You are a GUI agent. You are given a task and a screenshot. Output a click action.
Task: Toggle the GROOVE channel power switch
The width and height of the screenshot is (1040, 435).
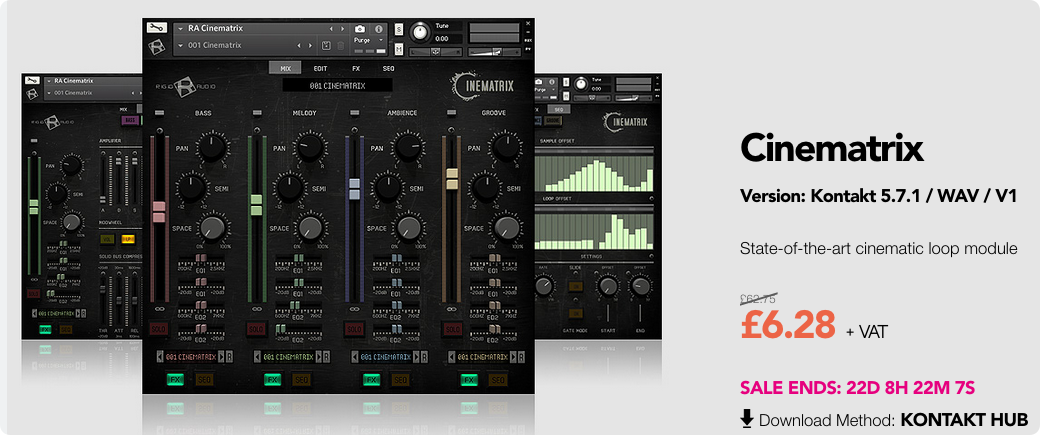[x=452, y=113]
